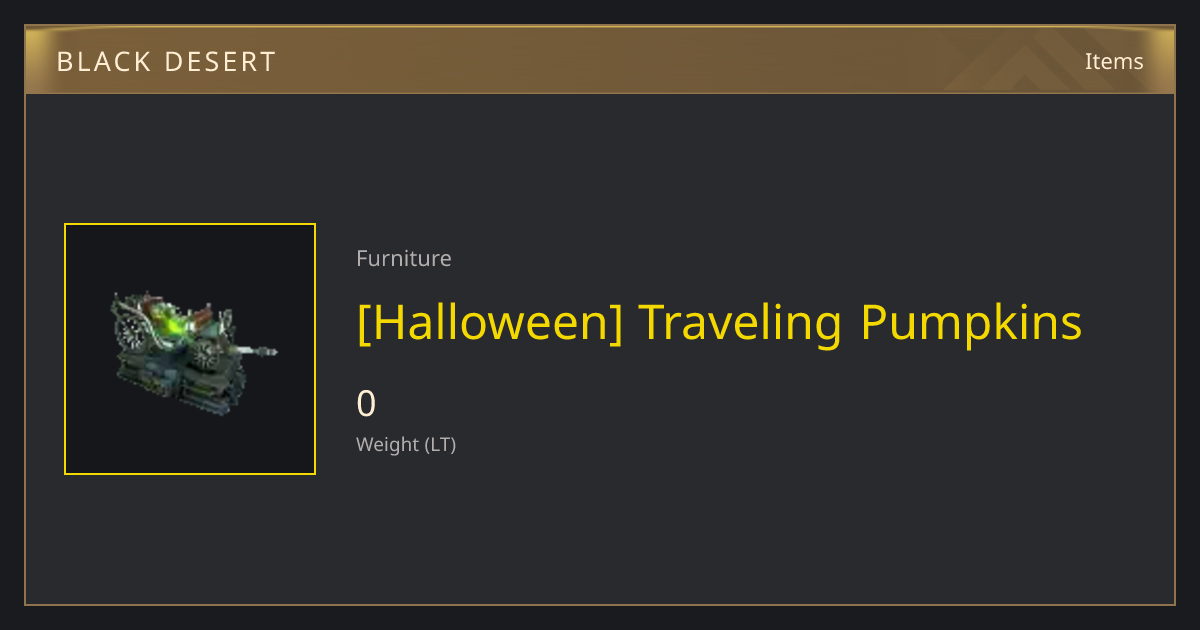Click the BLACK DESERT site title
Image resolution: width=1200 pixels, height=630 pixels.
click(x=166, y=62)
